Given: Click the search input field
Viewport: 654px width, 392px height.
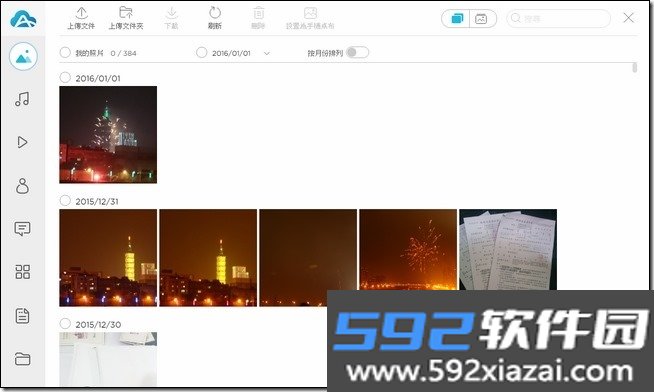Looking at the screenshot, I should click(x=558, y=18).
